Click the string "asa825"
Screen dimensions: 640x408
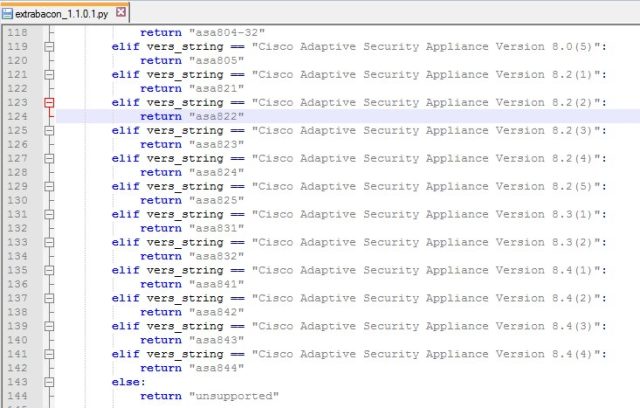pyautogui.click(x=216, y=200)
